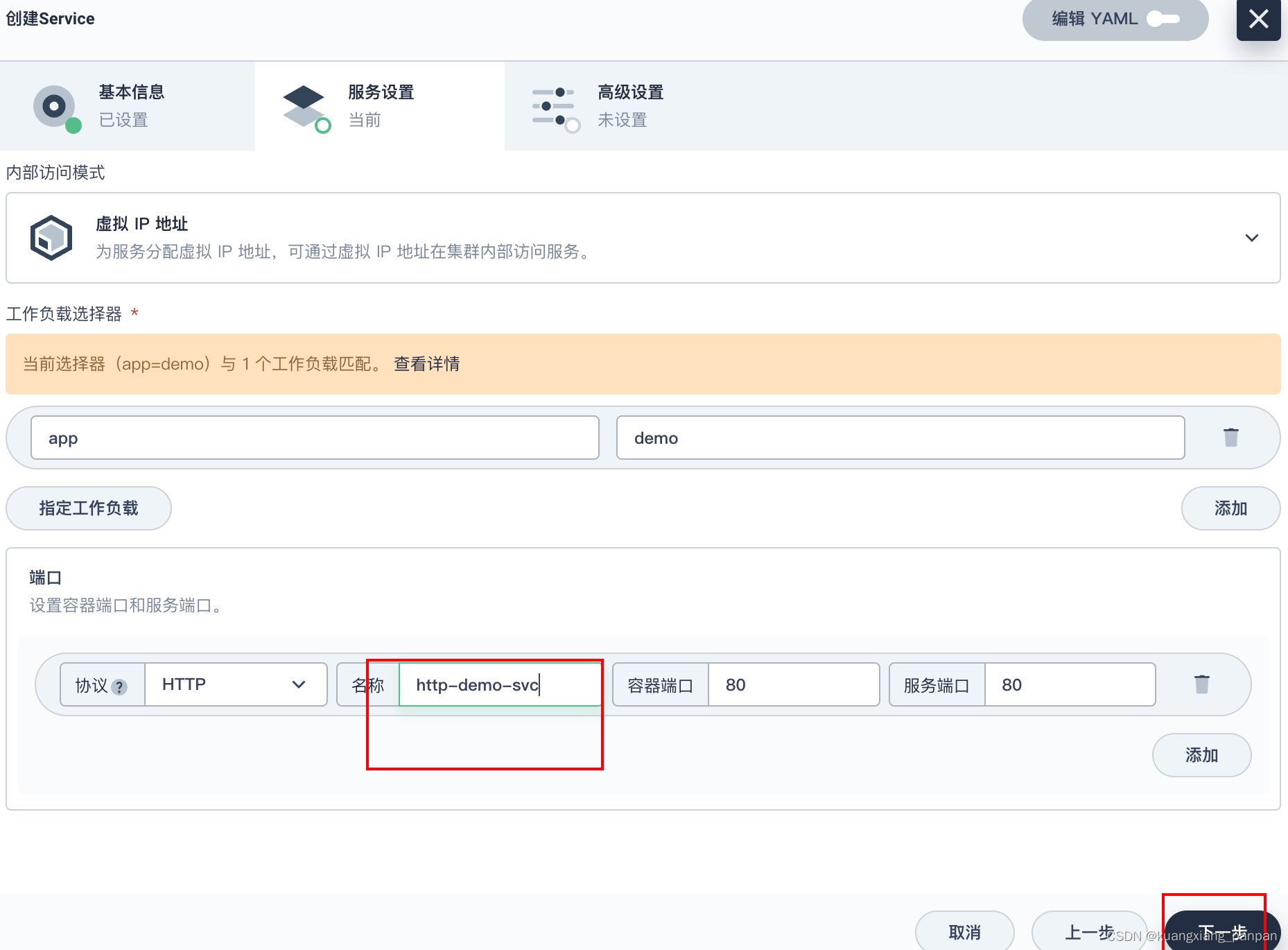Toggle the Edit YAML switch
1288x950 pixels.
[x=1163, y=19]
